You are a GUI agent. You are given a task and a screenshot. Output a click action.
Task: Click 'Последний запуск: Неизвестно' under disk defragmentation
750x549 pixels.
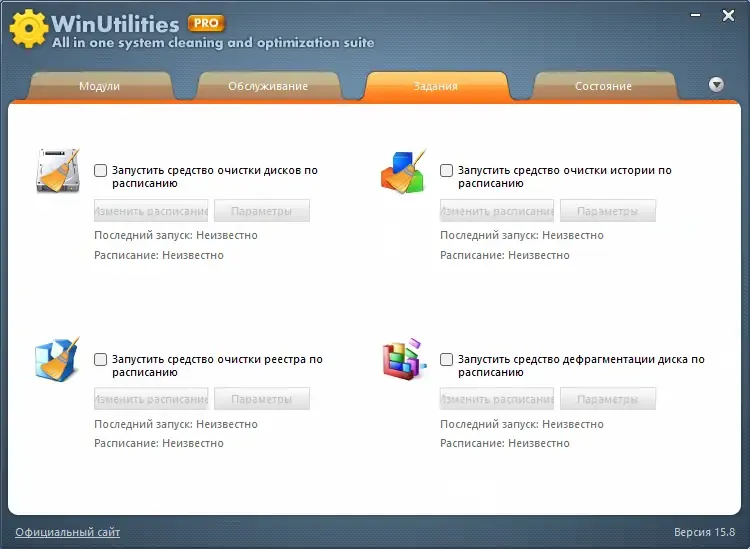click(521, 424)
